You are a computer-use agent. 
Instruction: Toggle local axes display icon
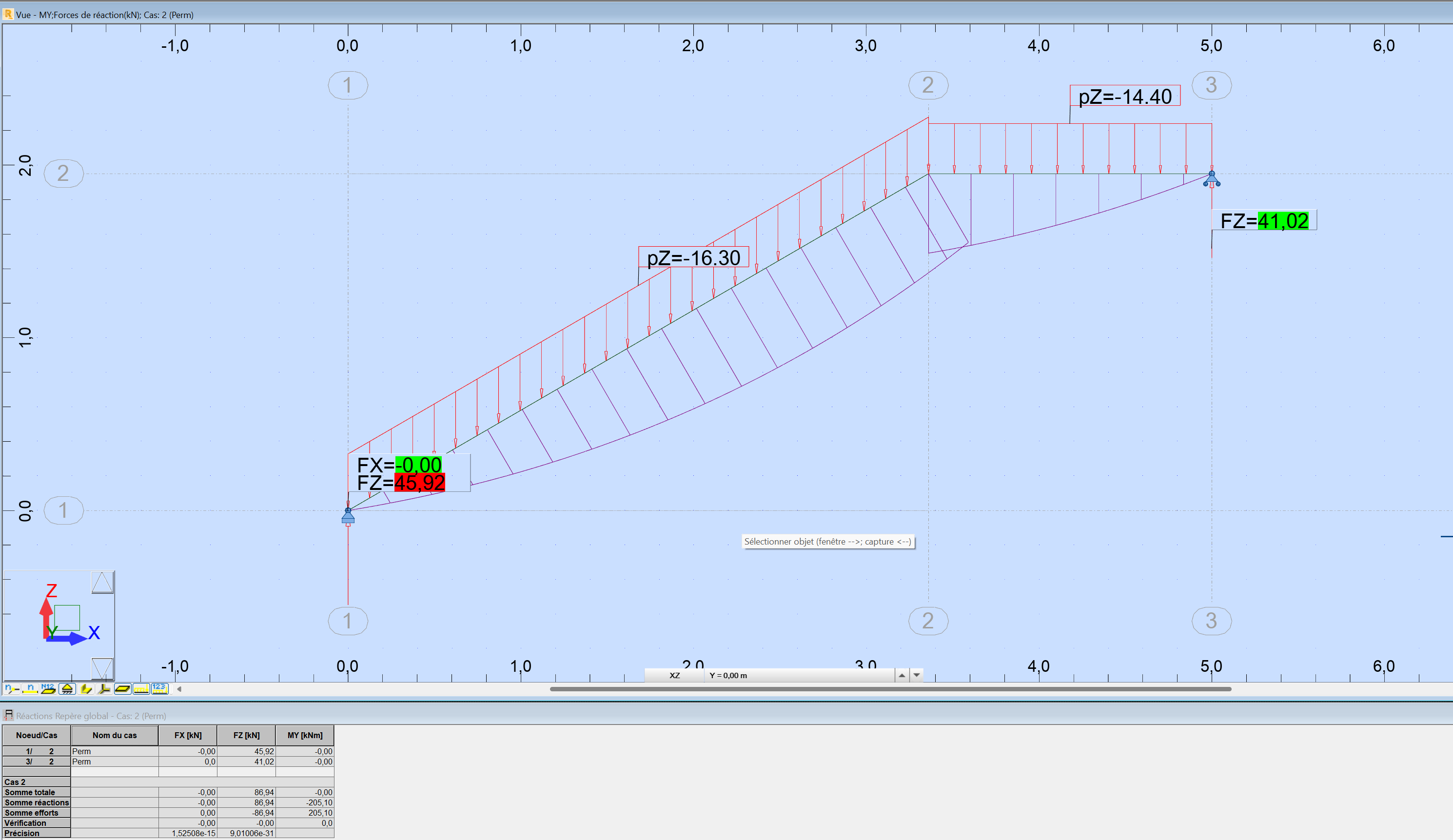pyautogui.click(x=104, y=688)
